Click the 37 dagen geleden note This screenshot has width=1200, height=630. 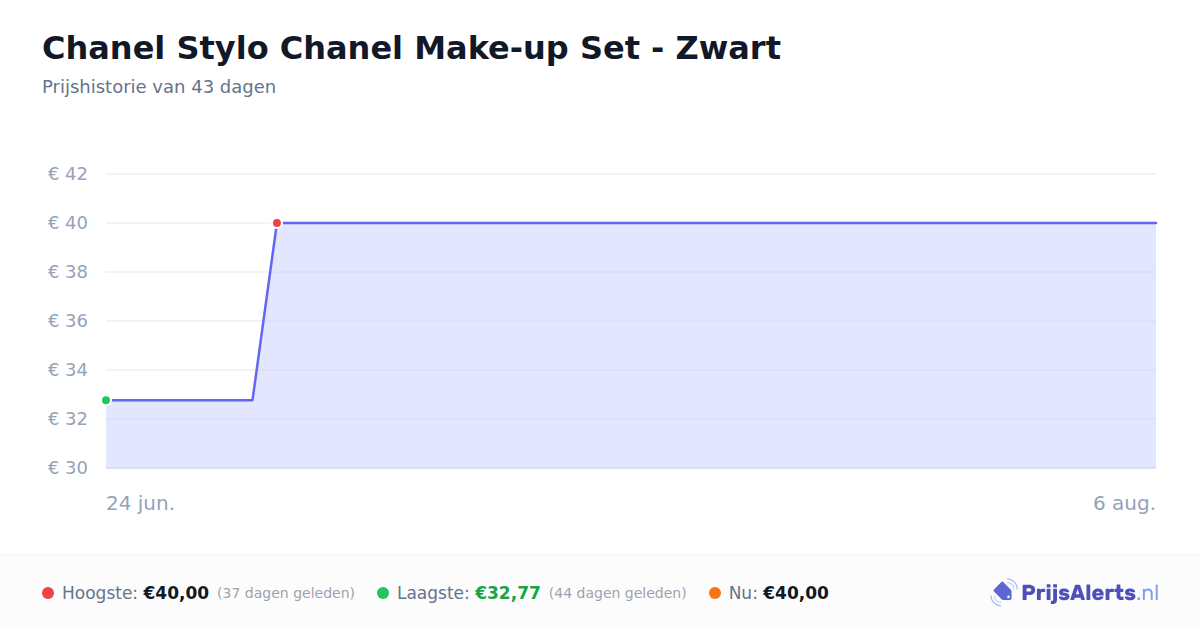tap(286, 593)
